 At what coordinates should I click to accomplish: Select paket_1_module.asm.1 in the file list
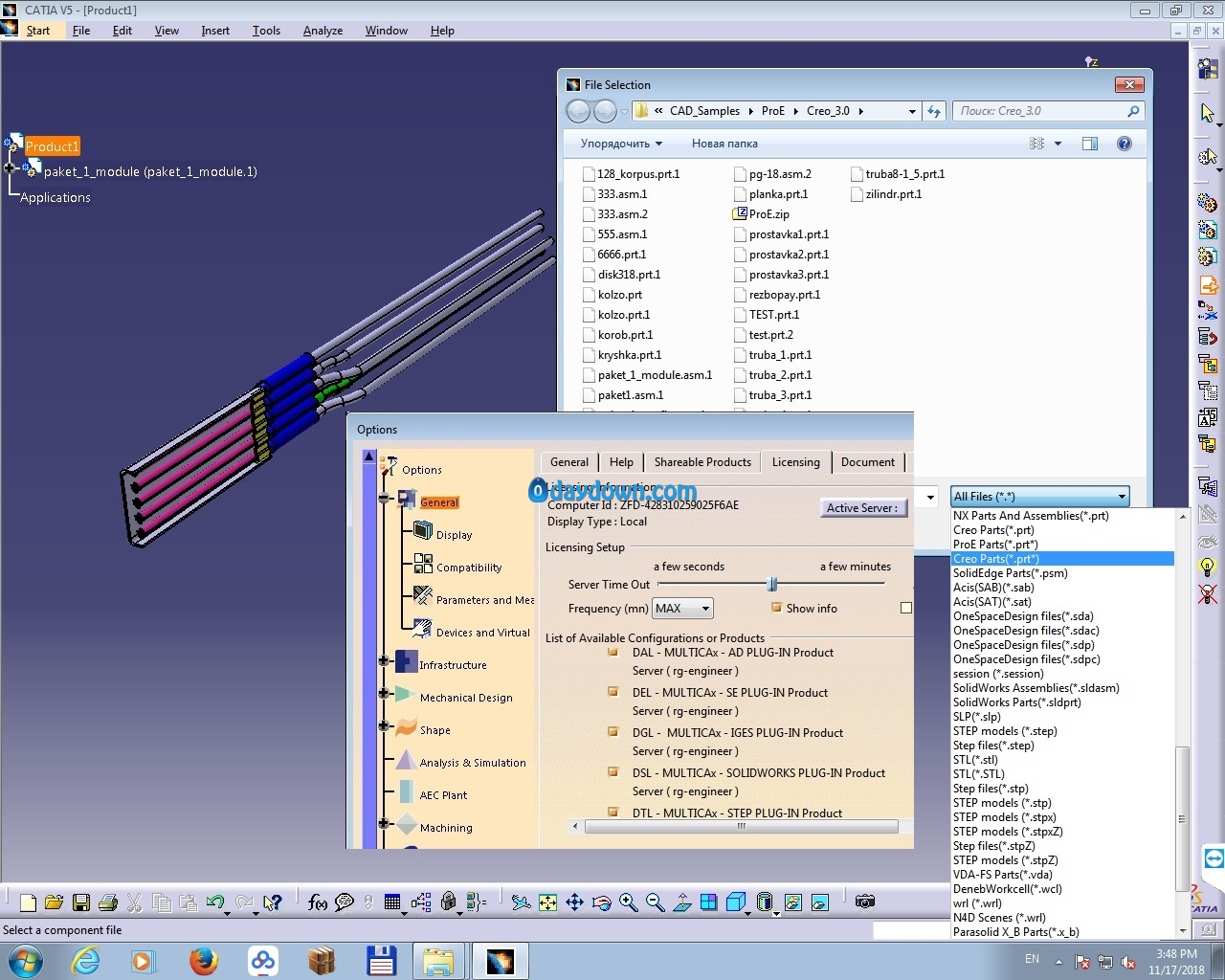pos(647,375)
